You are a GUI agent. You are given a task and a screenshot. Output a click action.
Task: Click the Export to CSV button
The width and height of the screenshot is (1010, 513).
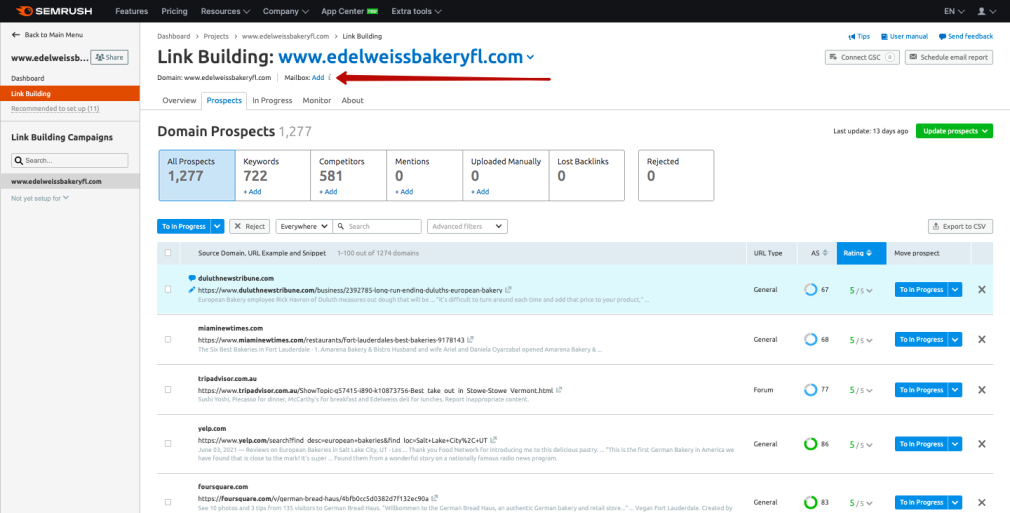(960, 227)
